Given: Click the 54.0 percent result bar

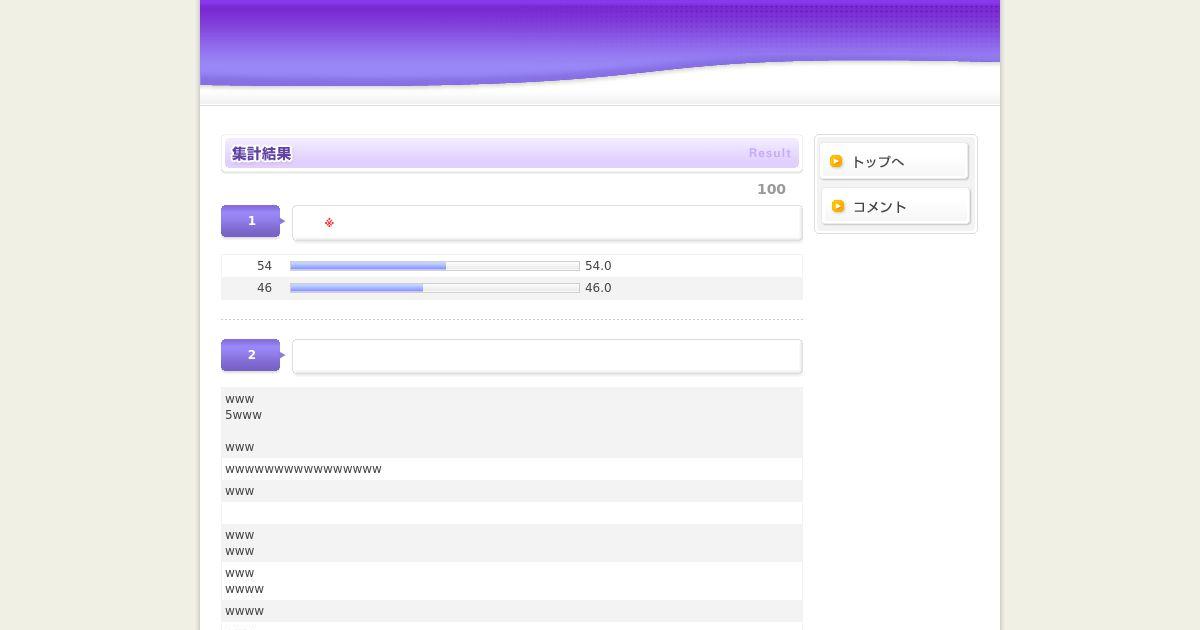Looking at the screenshot, I should coord(435,266).
